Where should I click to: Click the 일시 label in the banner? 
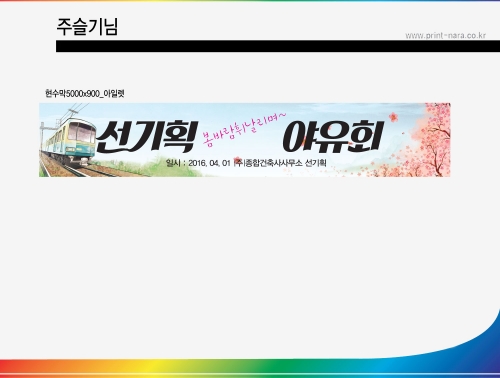(173, 163)
